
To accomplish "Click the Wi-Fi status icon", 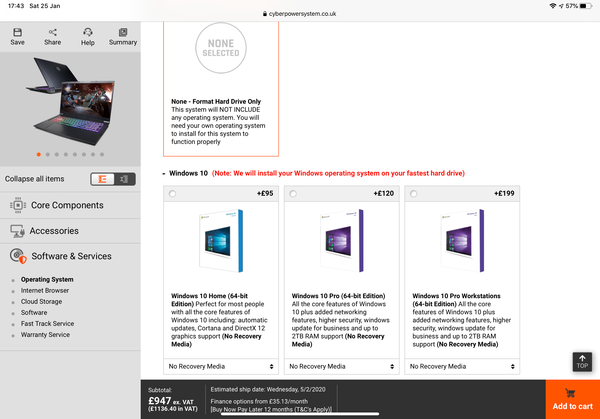I will [x=553, y=6].
